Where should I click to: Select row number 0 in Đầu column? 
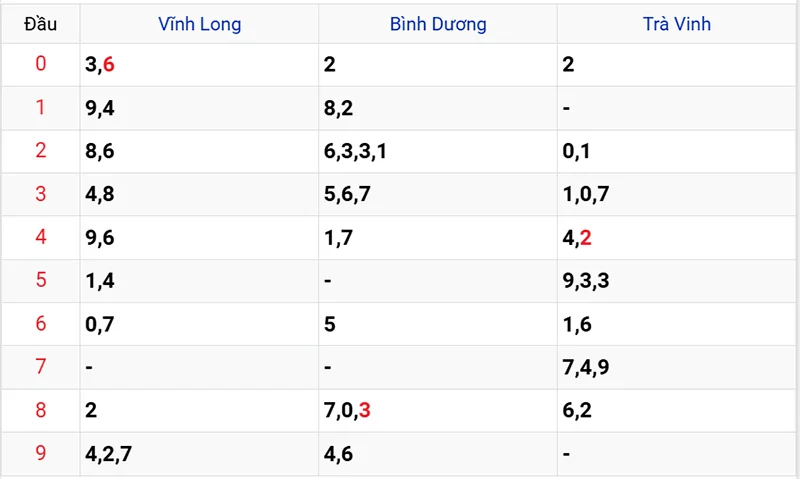(x=41, y=65)
